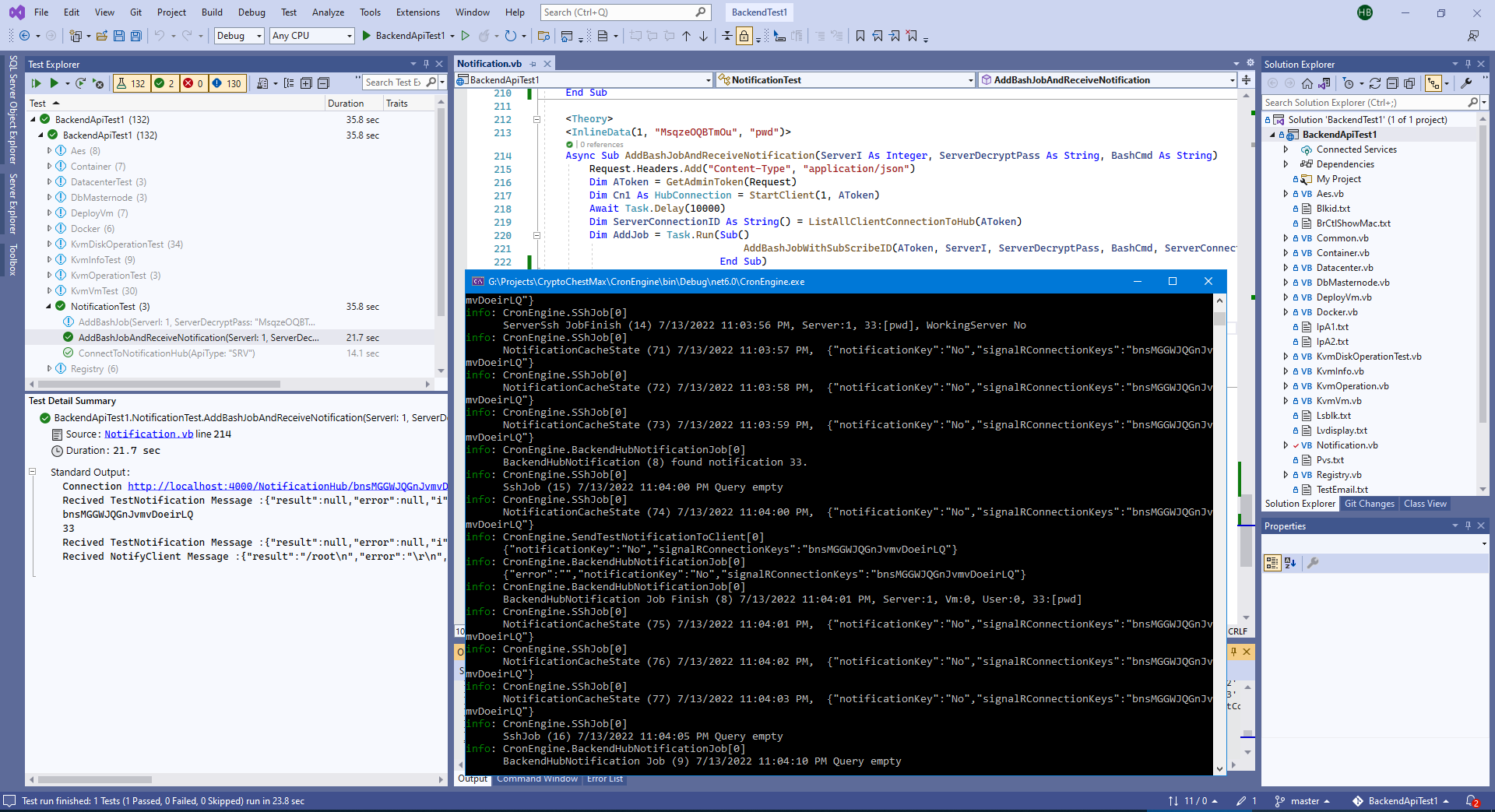Start debugging BackendApiTest1 with green play button
This screenshot has width=1495, height=812.
[366, 36]
